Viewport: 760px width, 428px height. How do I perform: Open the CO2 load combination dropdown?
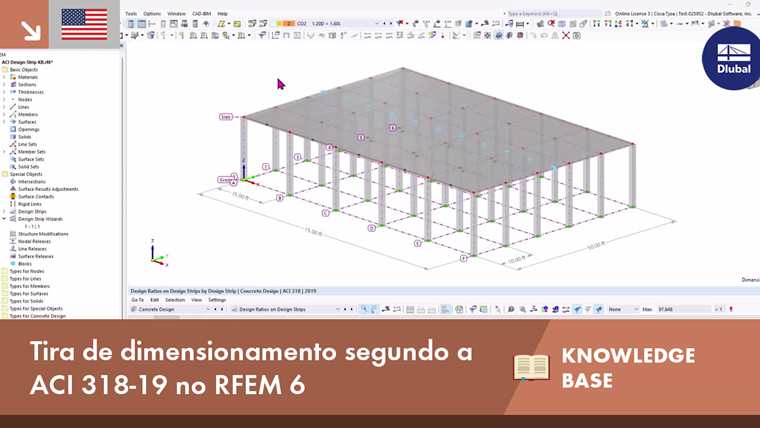(377, 23)
